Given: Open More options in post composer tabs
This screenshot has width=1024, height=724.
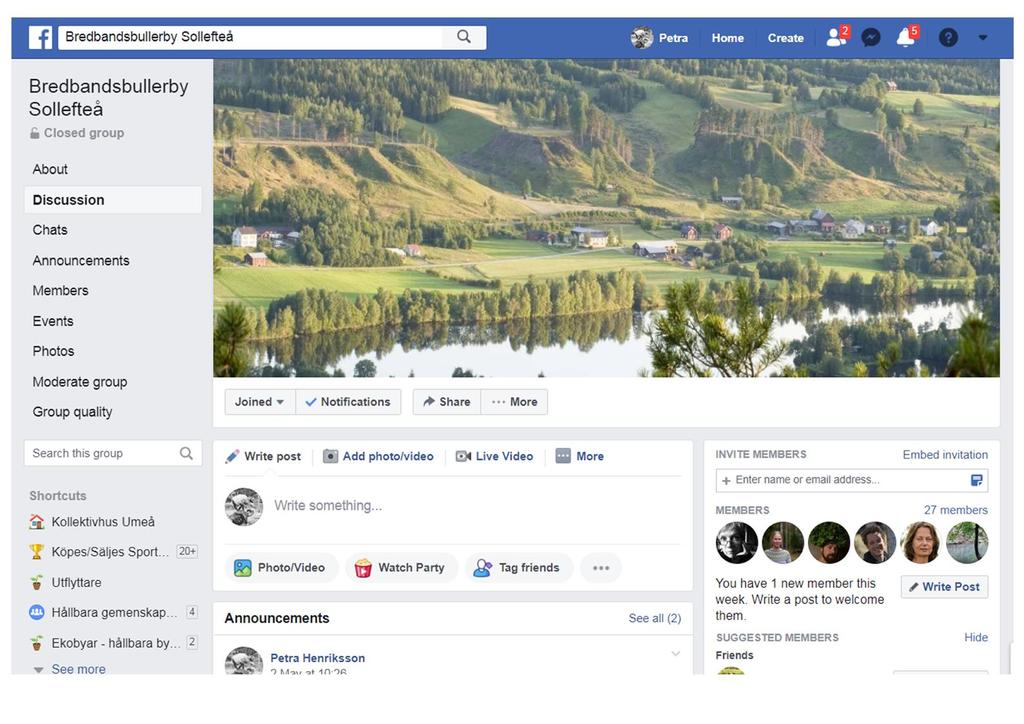Looking at the screenshot, I should click(580, 456).
